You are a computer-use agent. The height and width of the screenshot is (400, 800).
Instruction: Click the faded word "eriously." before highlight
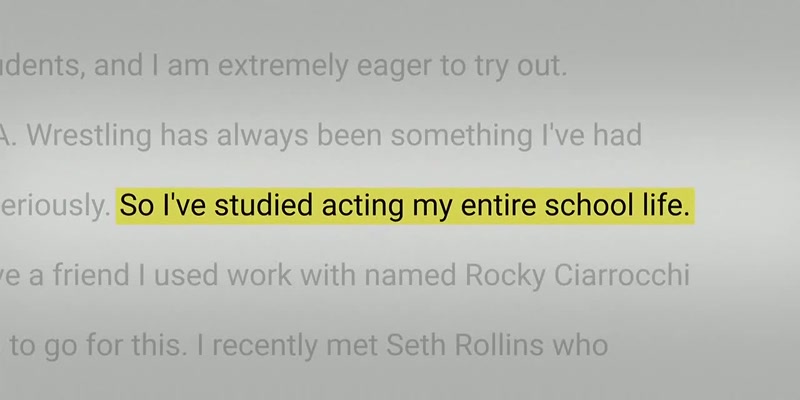tap(55, 207)
